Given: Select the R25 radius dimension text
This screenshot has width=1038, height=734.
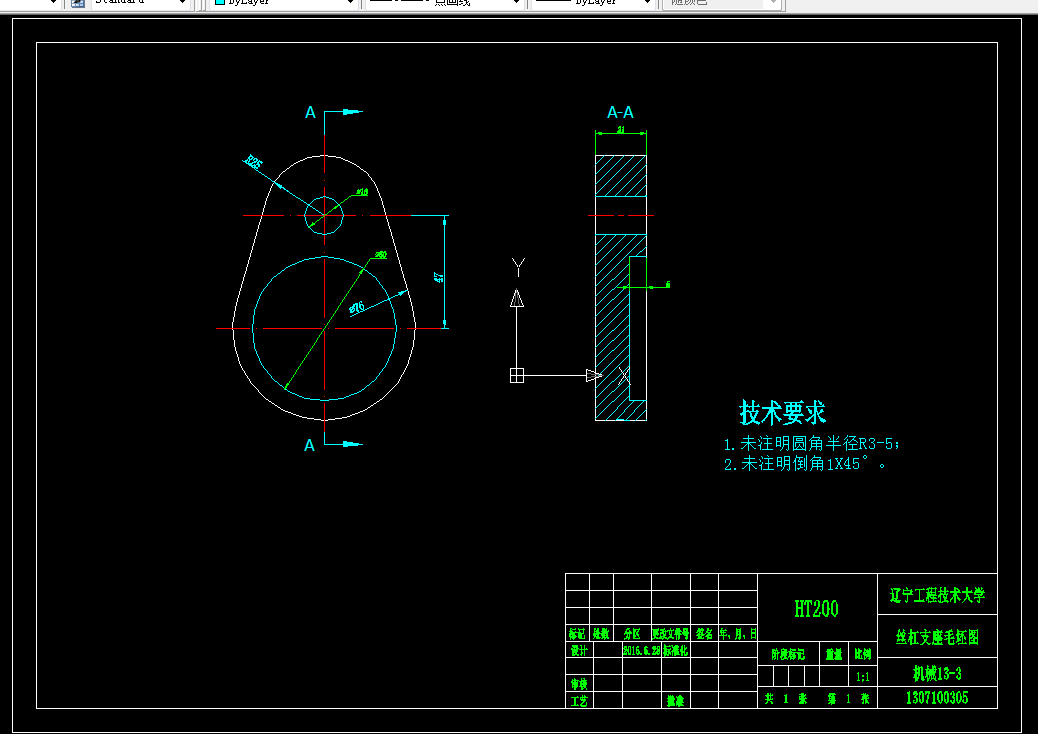Looking at the screenshot, I should tap(253, 161).
